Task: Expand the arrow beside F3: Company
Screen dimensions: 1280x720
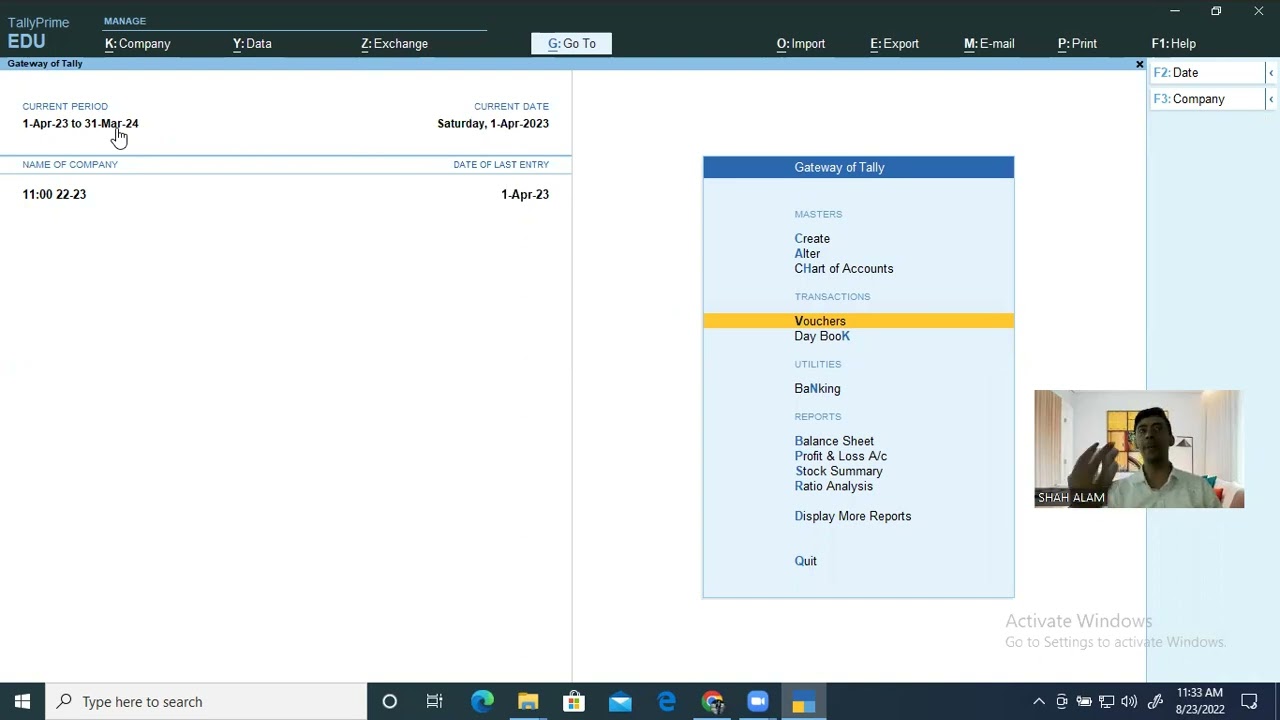Action: click(x=1271, y=99)
